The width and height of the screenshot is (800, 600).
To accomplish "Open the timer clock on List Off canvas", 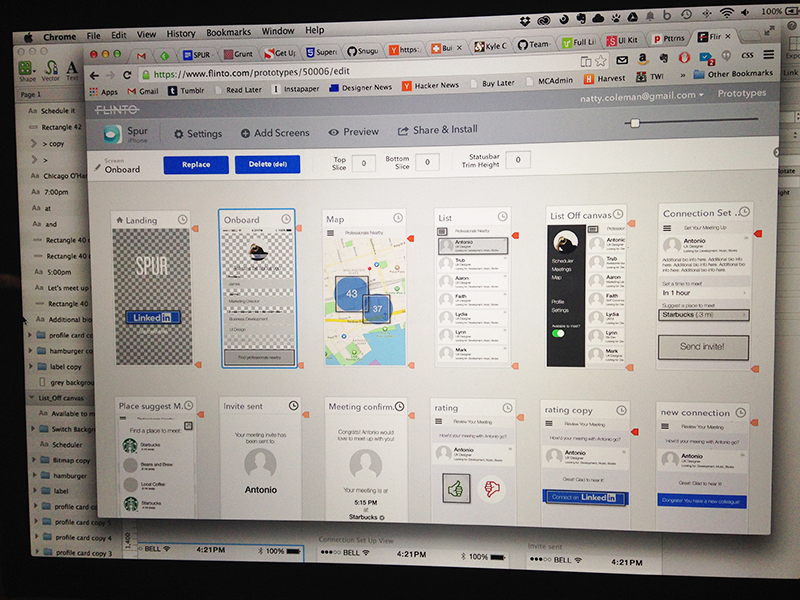I will click(618, 213).
